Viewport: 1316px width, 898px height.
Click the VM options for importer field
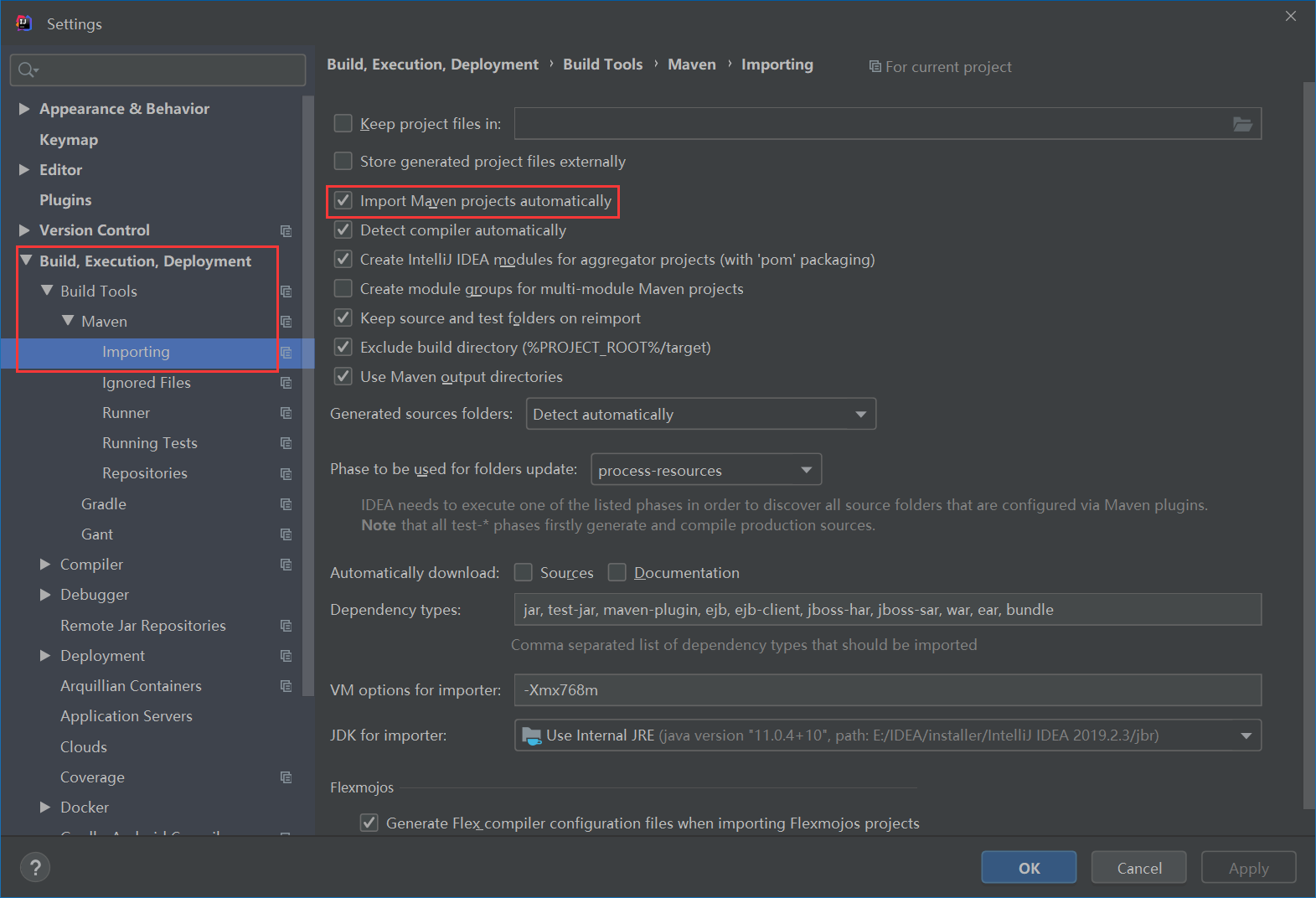888,690
